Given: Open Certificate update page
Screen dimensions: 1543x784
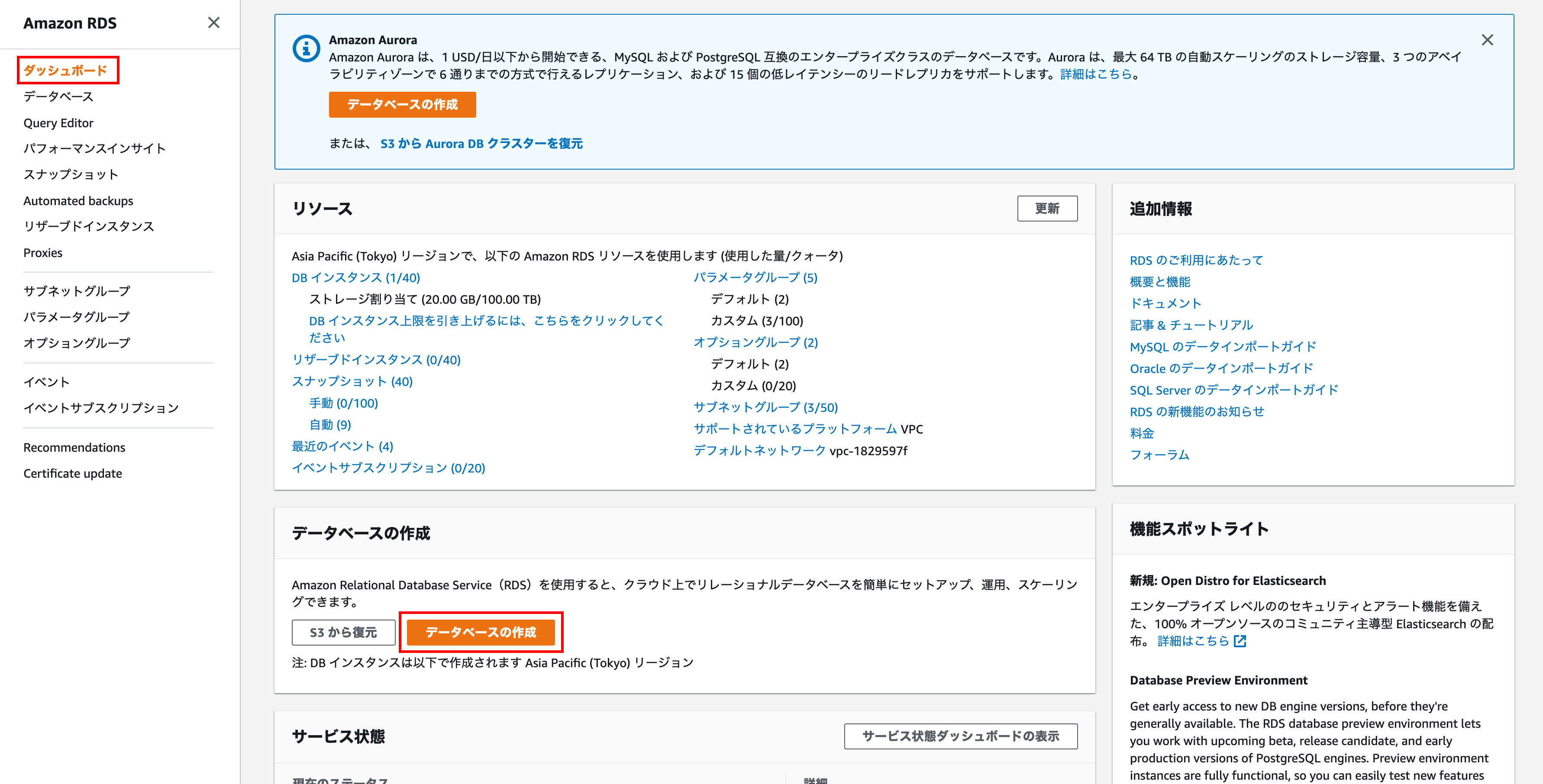Looking at the screenshot, I should 72,473.
